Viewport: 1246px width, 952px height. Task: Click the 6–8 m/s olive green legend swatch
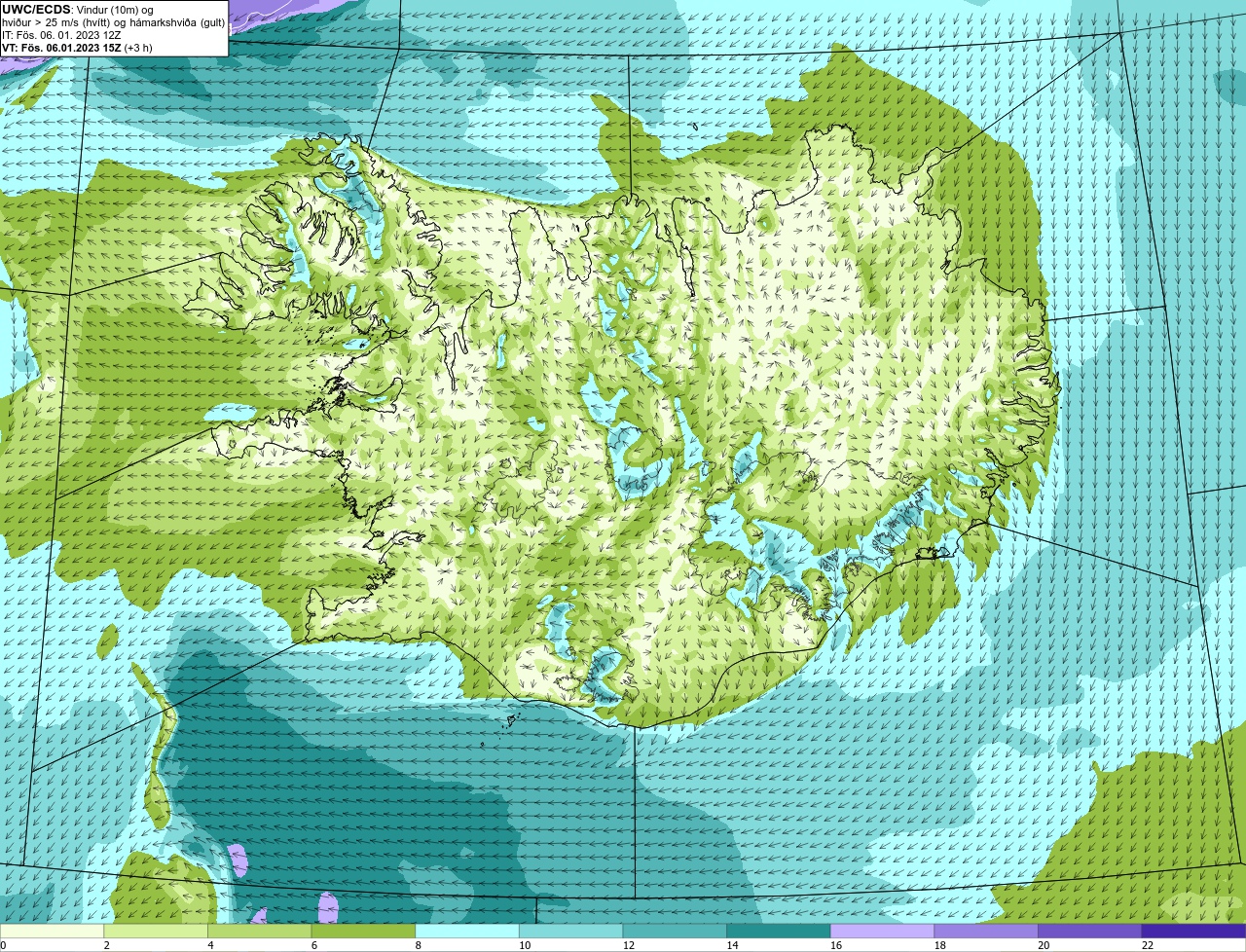coord(363,931)
